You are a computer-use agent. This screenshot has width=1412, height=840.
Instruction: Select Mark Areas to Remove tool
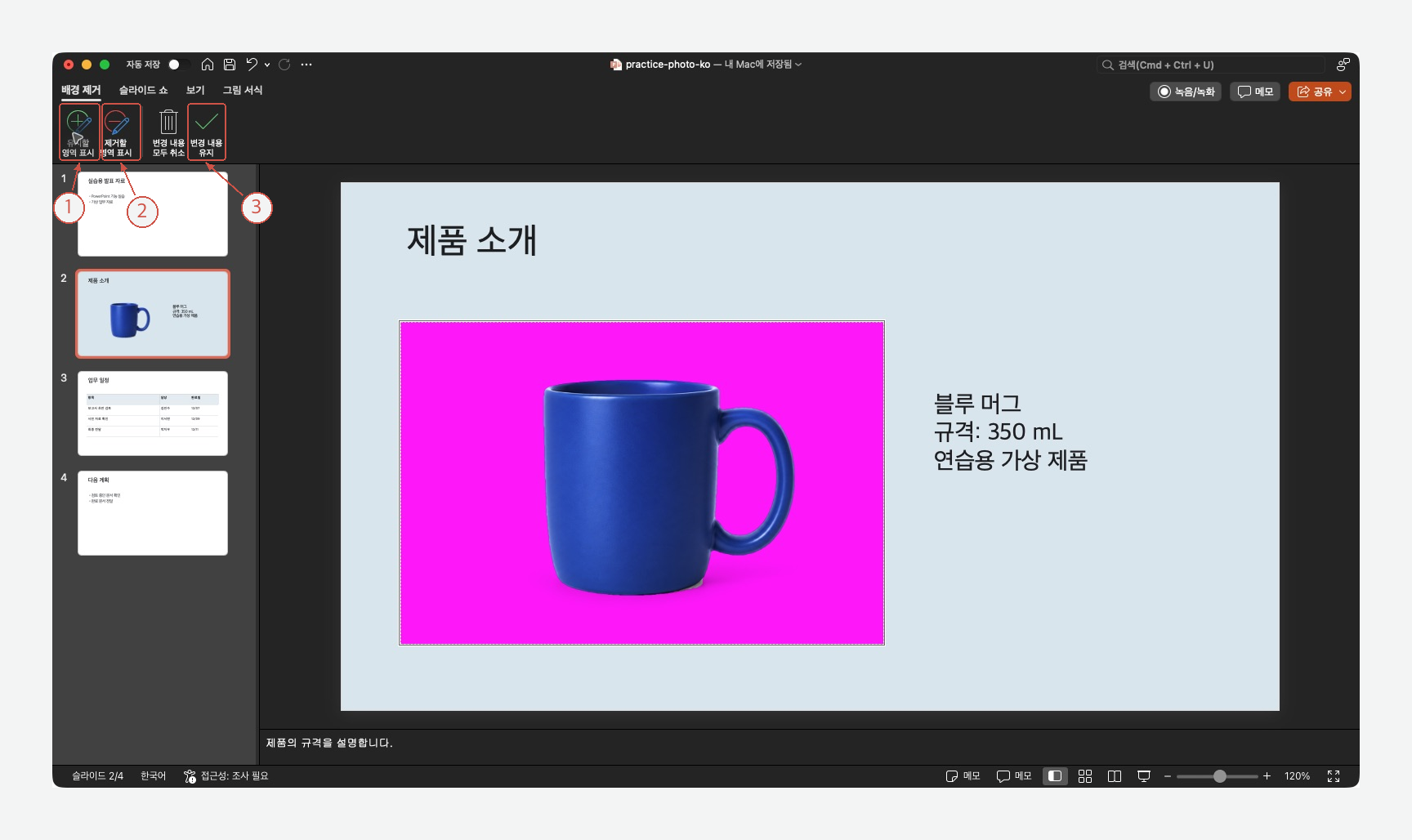click(121, 132)
